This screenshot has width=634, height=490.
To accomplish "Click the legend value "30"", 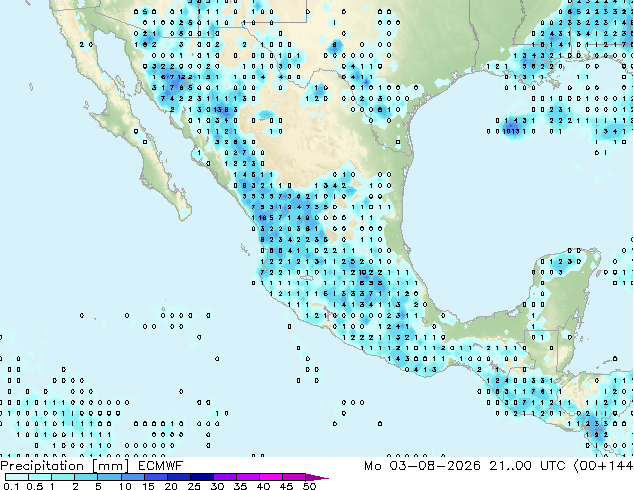I will point(217,486).
